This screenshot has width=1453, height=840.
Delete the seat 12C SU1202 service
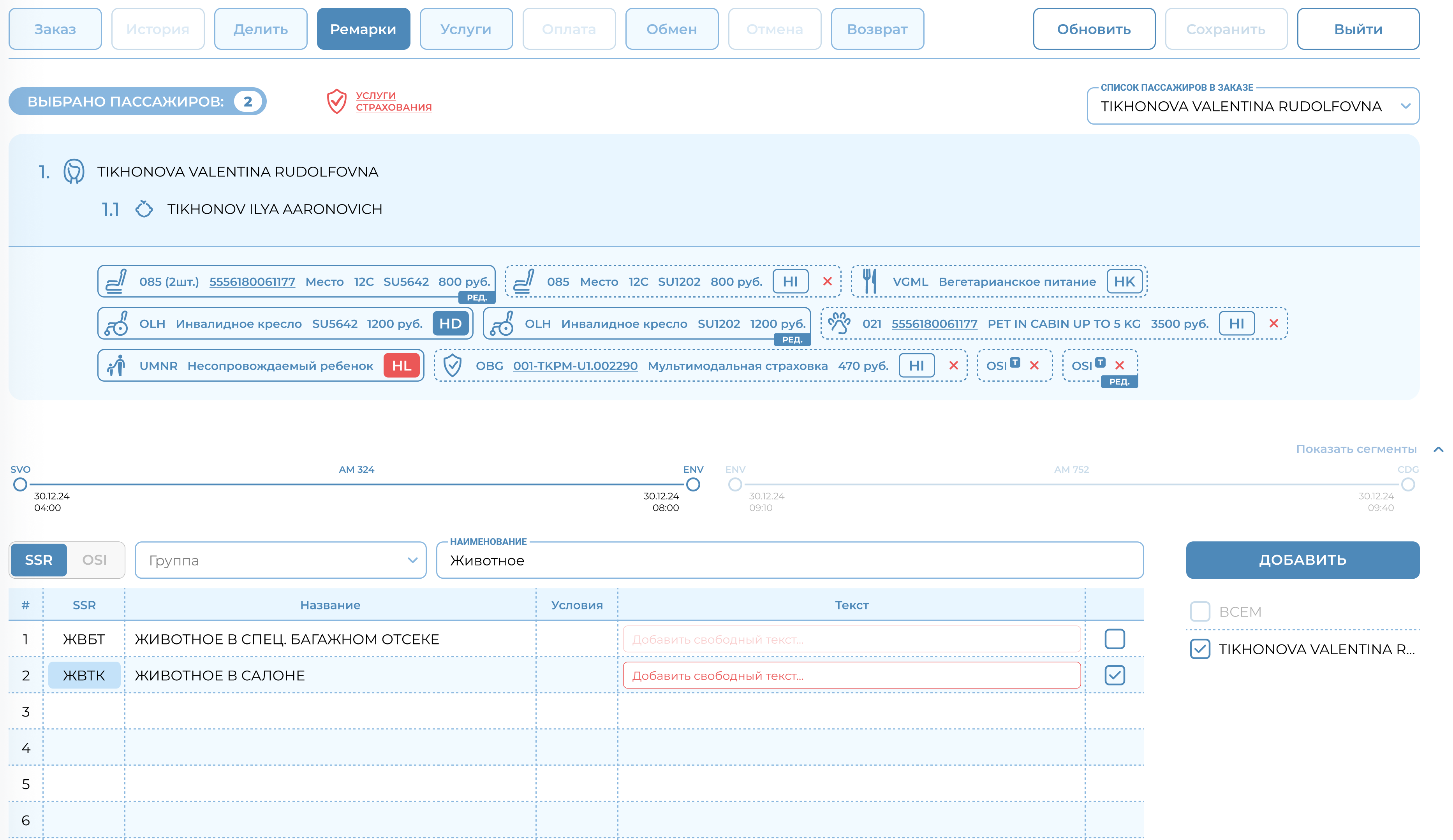coord(828,281)
